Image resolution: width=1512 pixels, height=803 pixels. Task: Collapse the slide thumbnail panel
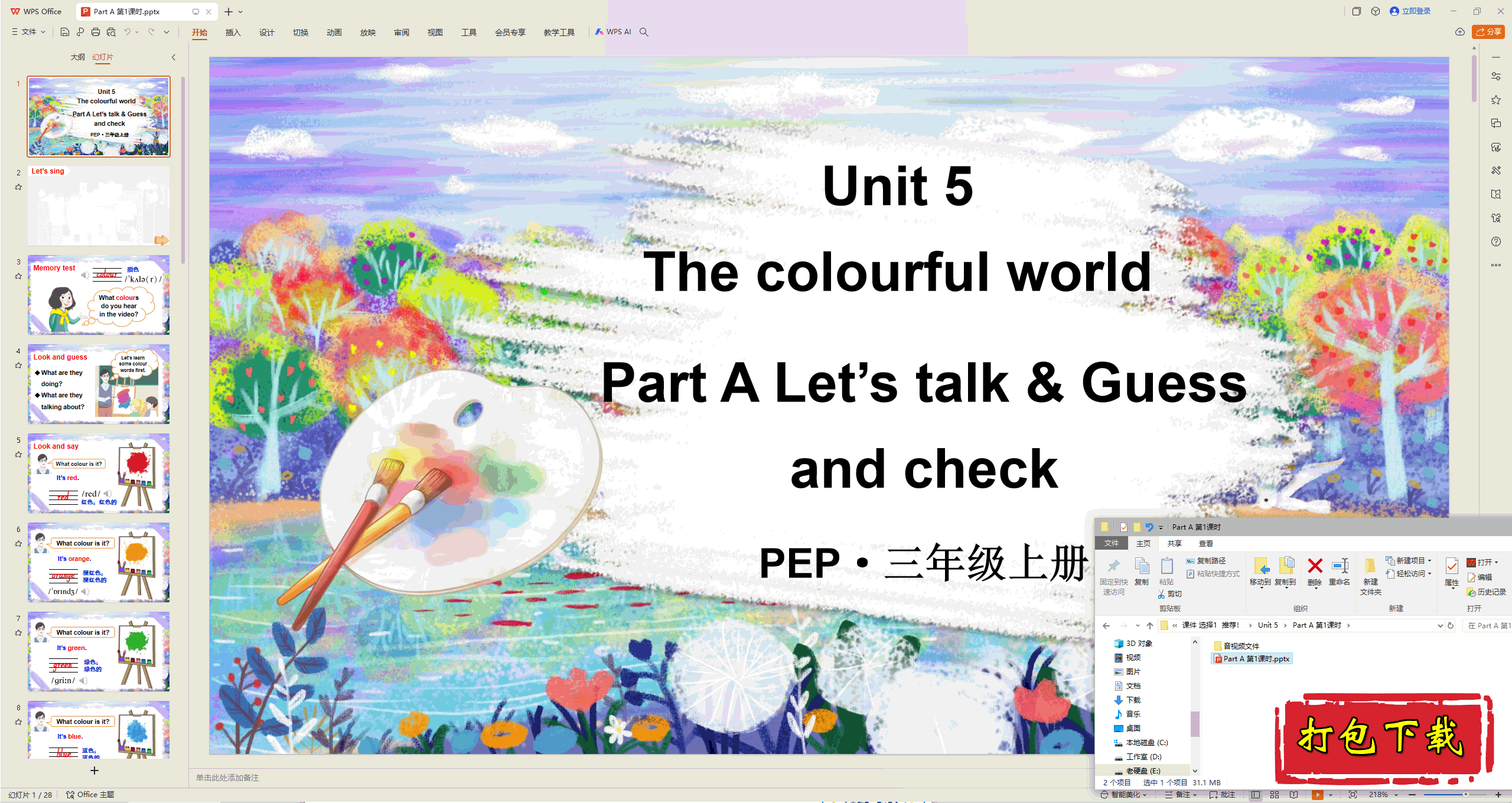(x=174, y=57)
